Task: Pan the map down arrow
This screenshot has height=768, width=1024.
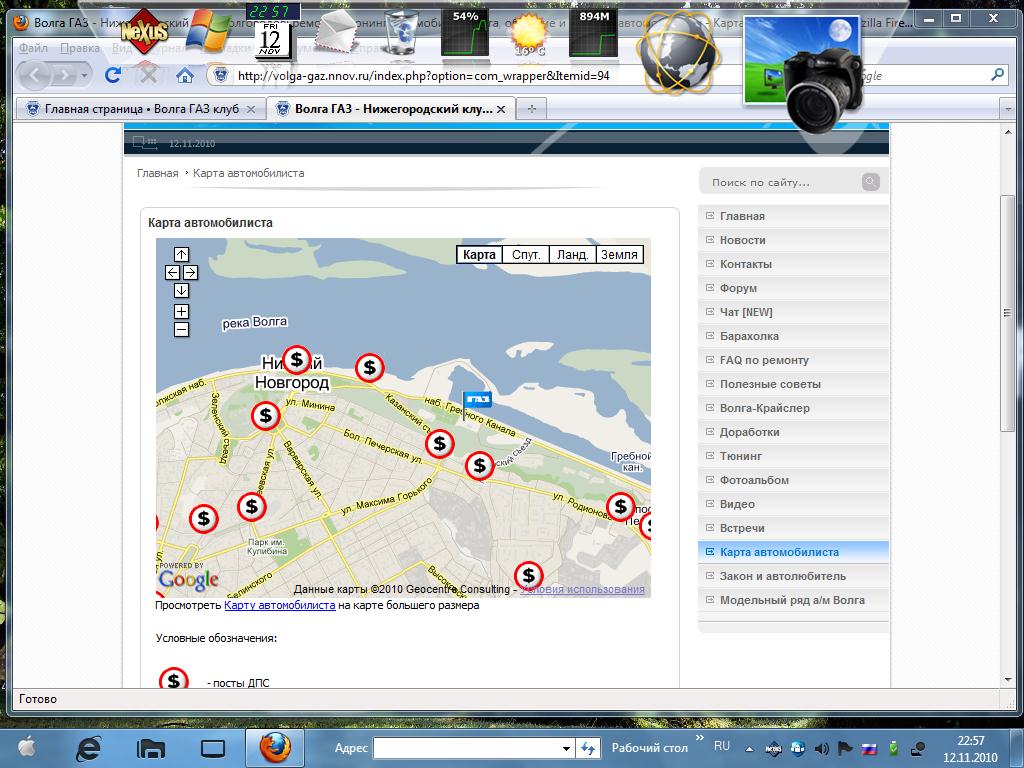Action: (x=182, y=291)
